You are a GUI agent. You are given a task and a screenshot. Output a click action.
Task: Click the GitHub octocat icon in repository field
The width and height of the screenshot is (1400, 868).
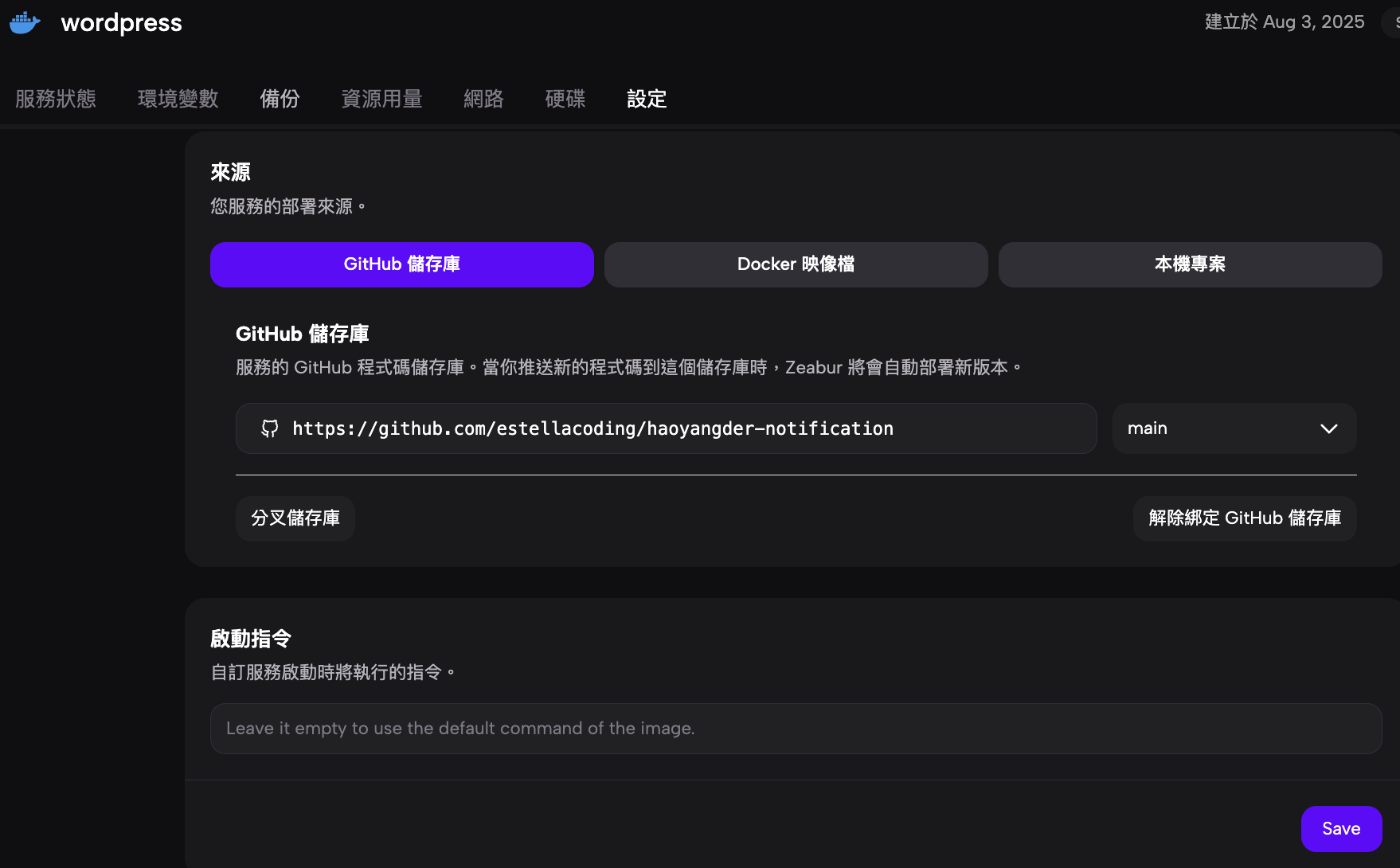coord(270,428)
